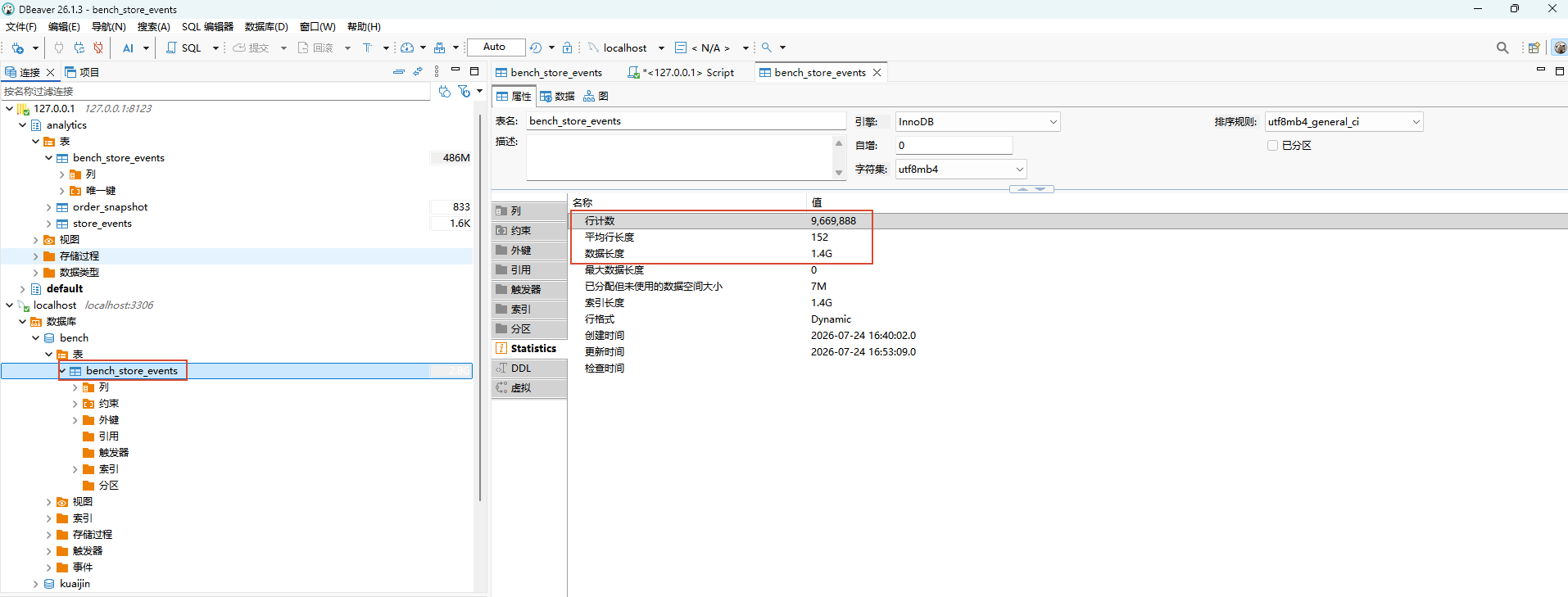
Task: Open the localhost active connection selector
Action: click(x=626, y=47)
